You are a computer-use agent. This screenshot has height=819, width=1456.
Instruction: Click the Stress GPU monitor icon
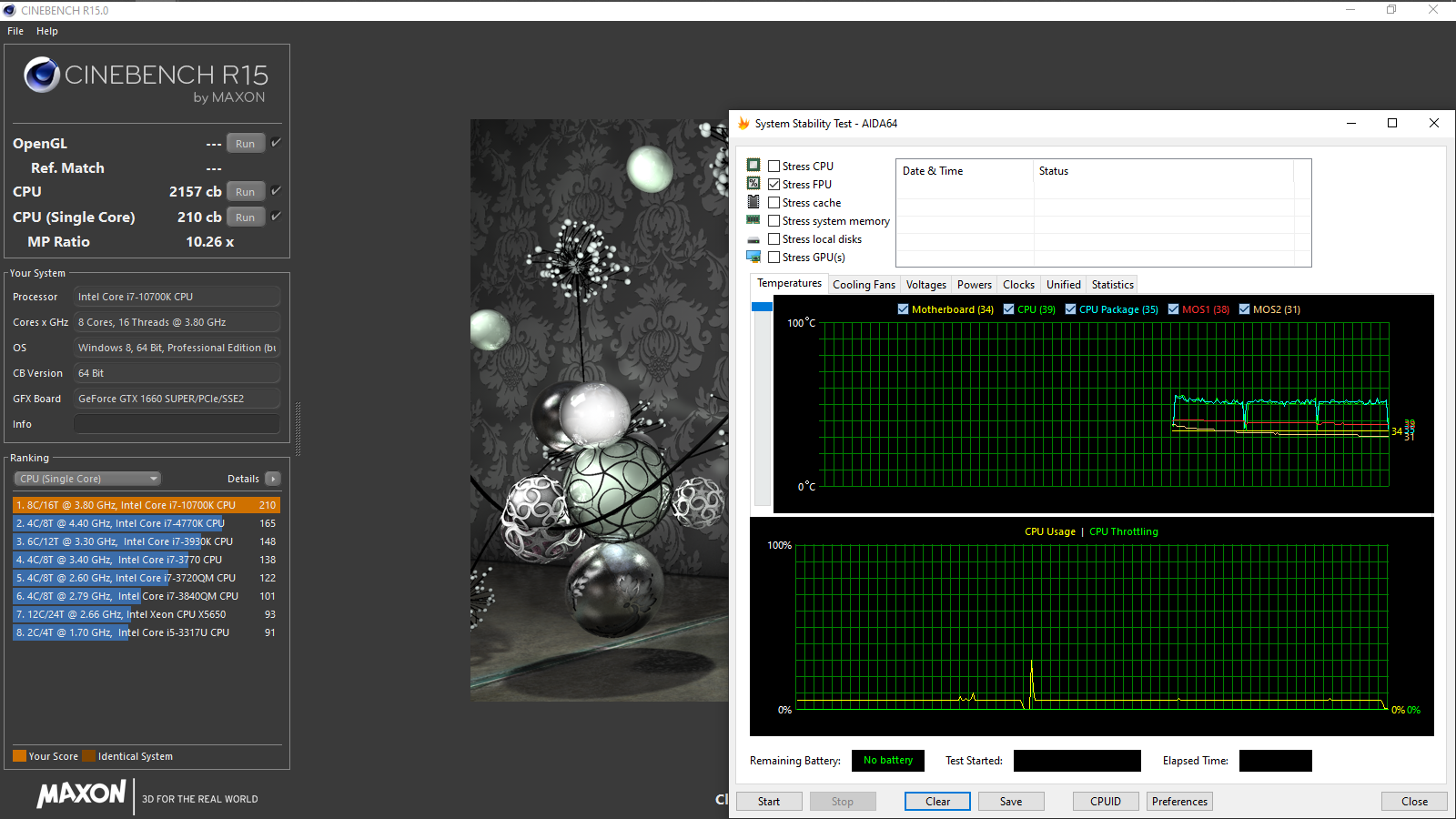coord(753,257)
